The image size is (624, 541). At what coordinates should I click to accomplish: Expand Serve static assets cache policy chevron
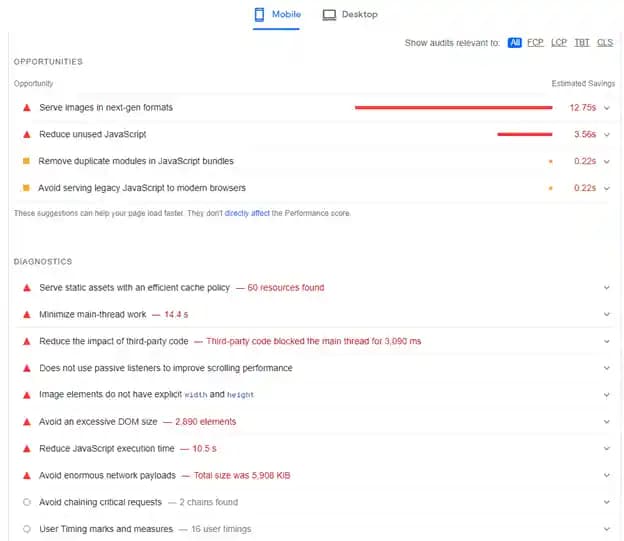(x=606, y=287)
